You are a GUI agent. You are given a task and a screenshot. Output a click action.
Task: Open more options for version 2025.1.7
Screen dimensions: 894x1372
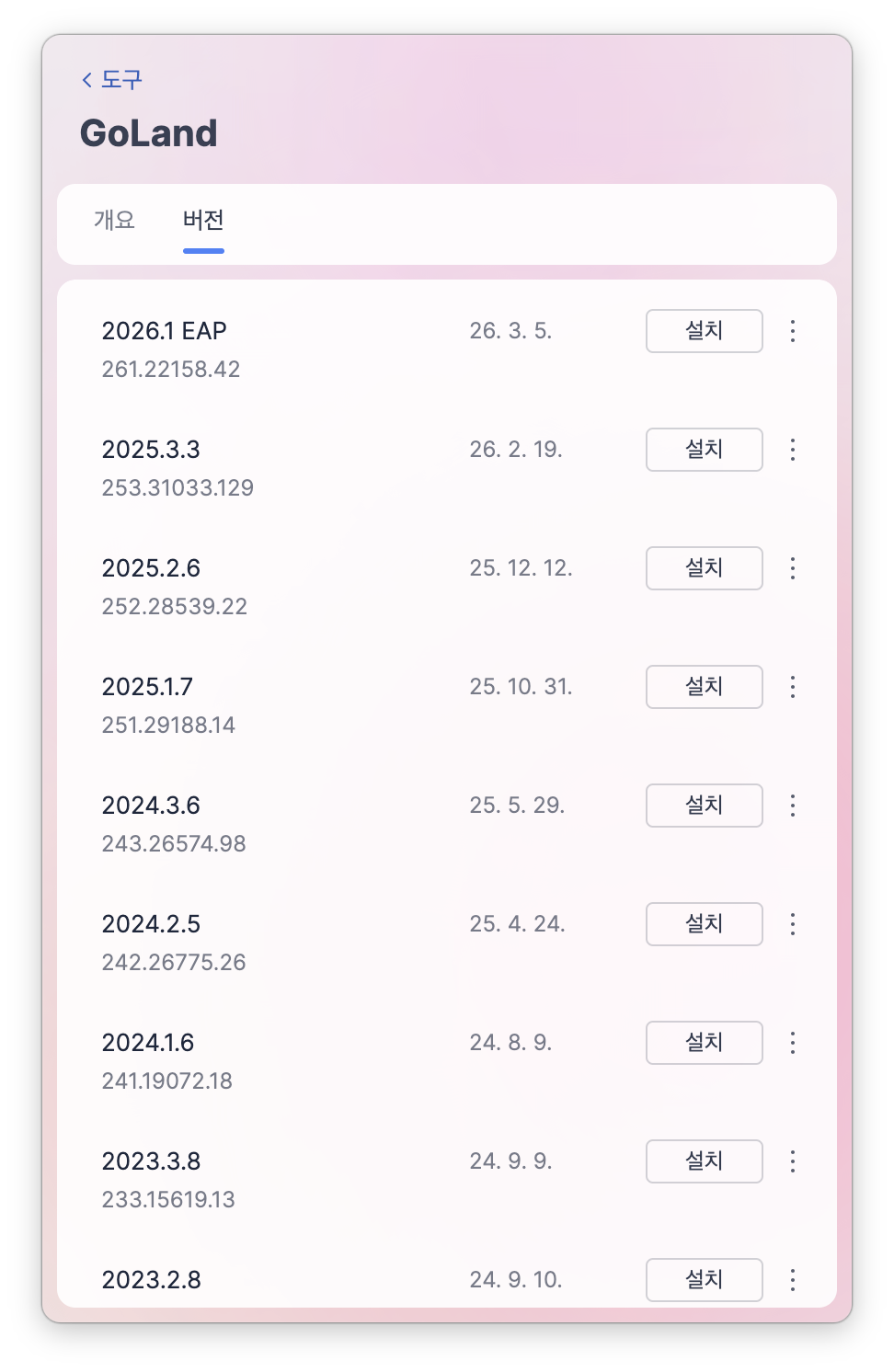click(792, 687)
